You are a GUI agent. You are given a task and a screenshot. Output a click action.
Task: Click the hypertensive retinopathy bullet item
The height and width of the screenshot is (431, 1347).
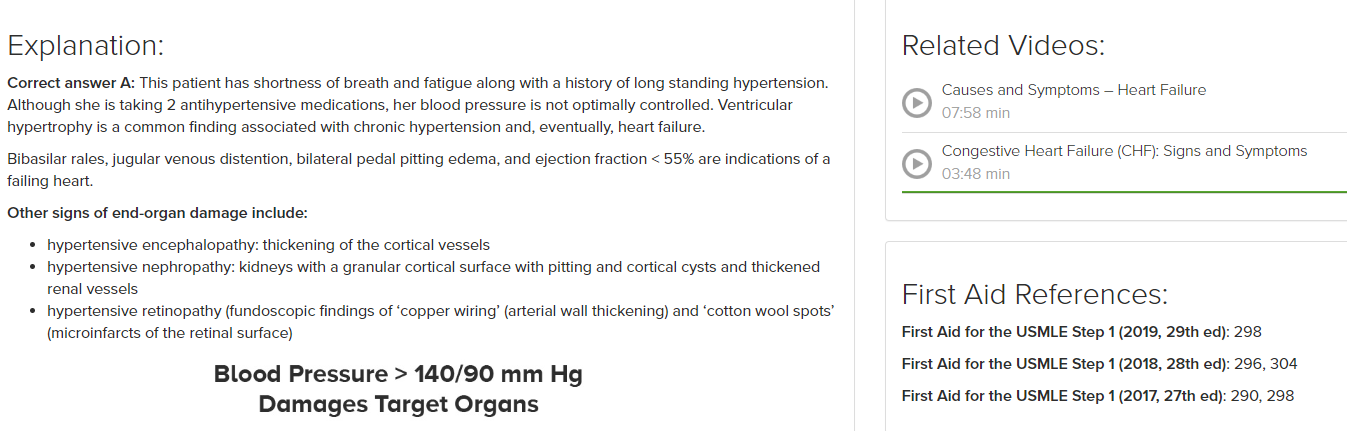tap(441, 322)
